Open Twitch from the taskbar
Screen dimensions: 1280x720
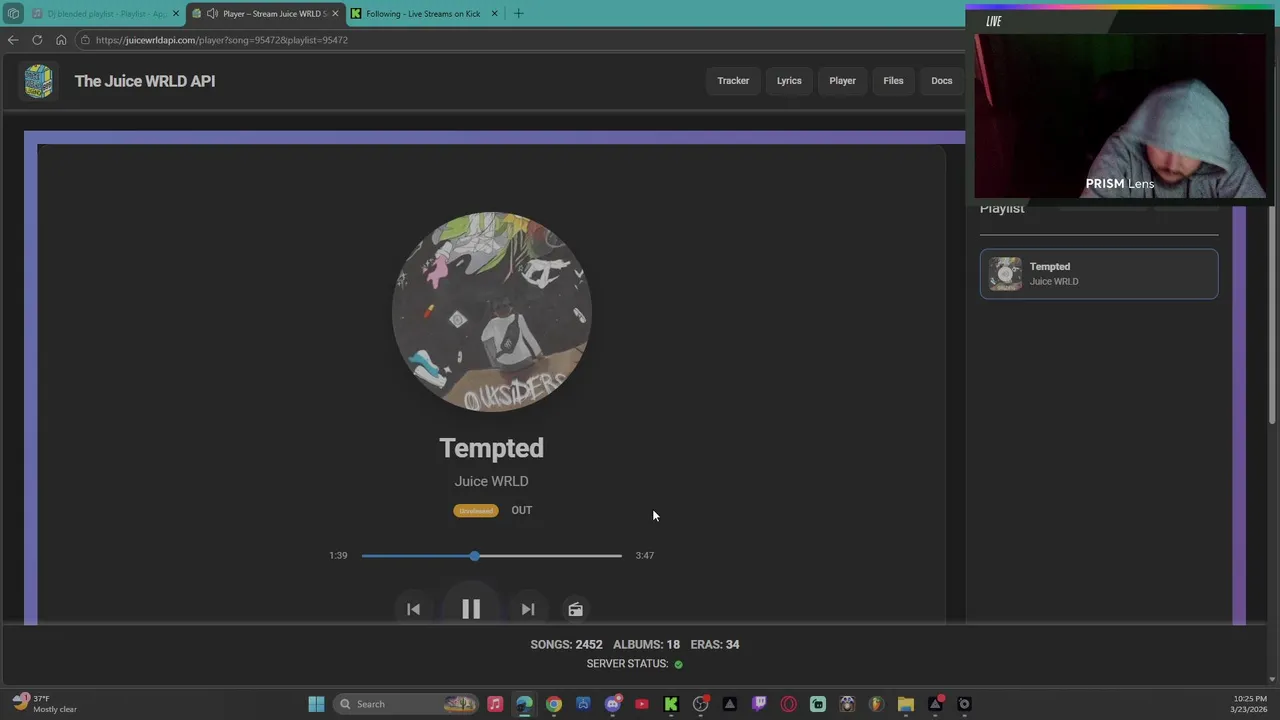click(x=759, y=704)
